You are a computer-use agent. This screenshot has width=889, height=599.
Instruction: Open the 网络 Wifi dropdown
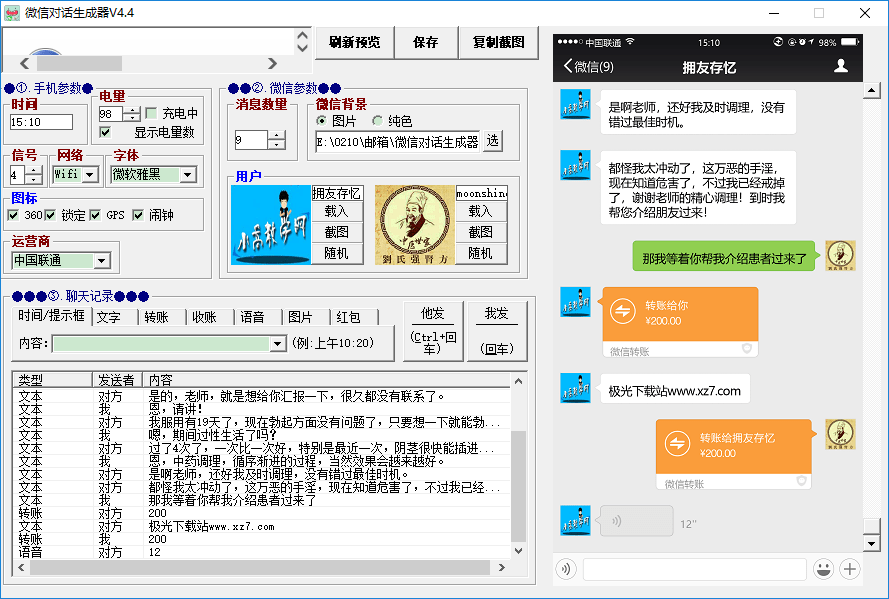pos(88,174)
